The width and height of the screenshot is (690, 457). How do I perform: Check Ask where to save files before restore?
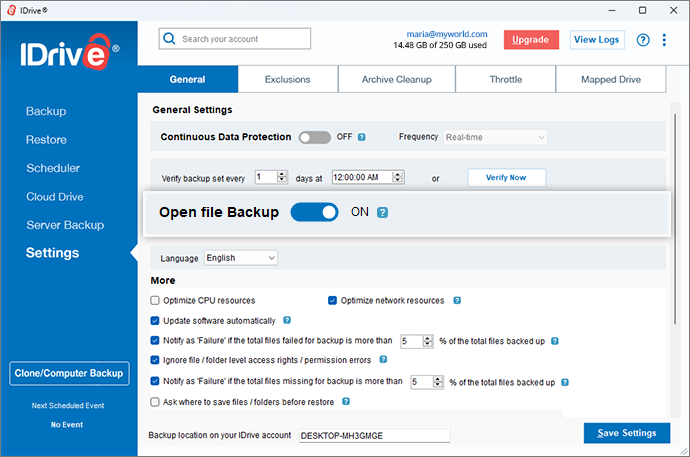[155, 402]
